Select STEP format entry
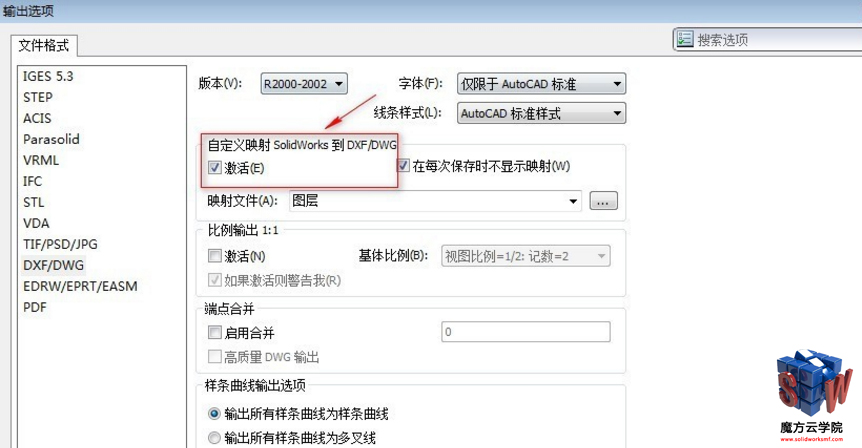Viewport: 862px width, 448px height. click(38, 97)
